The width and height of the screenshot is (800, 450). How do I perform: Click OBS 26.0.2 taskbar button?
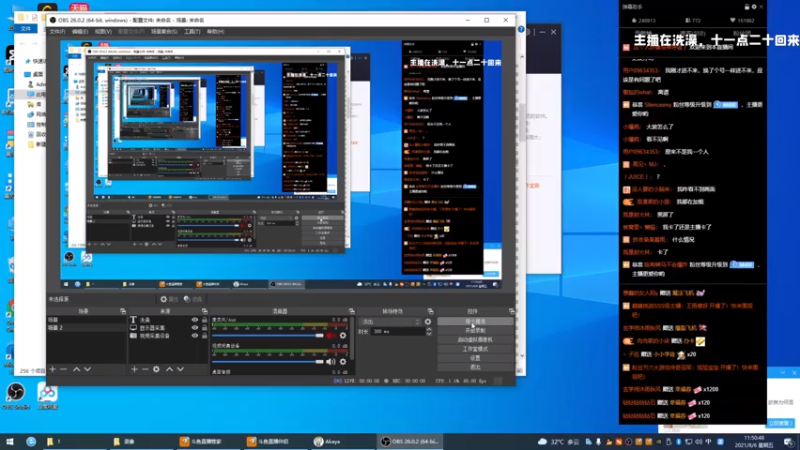click(x=410, y=441)
